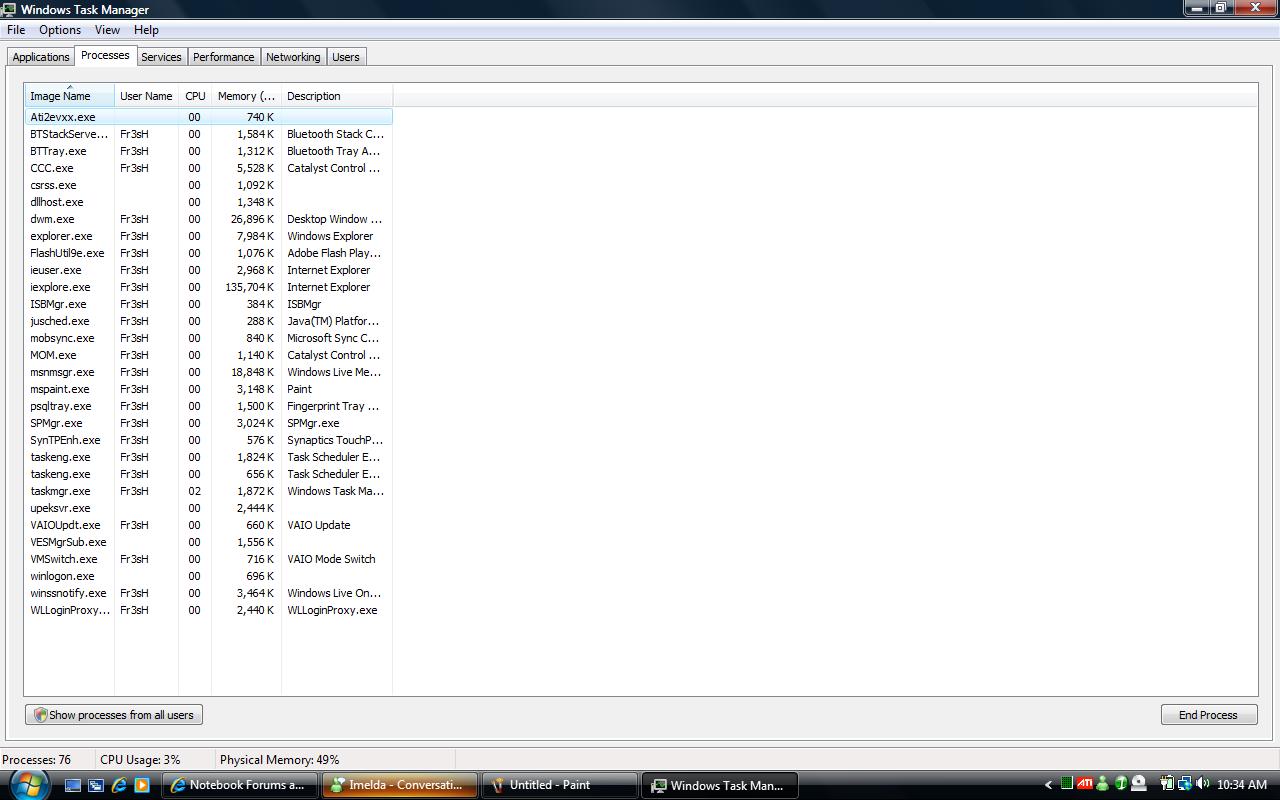Select the taskmgr.exe process
The width and height of the screenshot is (1280, 800).
point(208,491)
